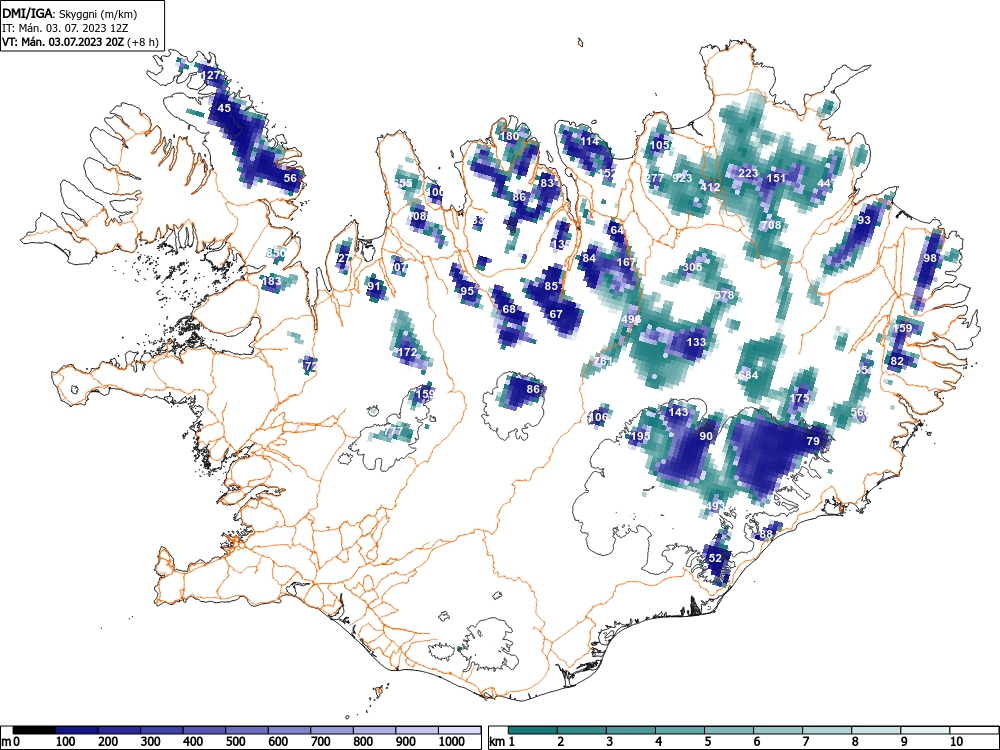Click the '223' visibility value
Image resolution: width=1000 pixels, height=750 pixels.
(x=748, y=173)
